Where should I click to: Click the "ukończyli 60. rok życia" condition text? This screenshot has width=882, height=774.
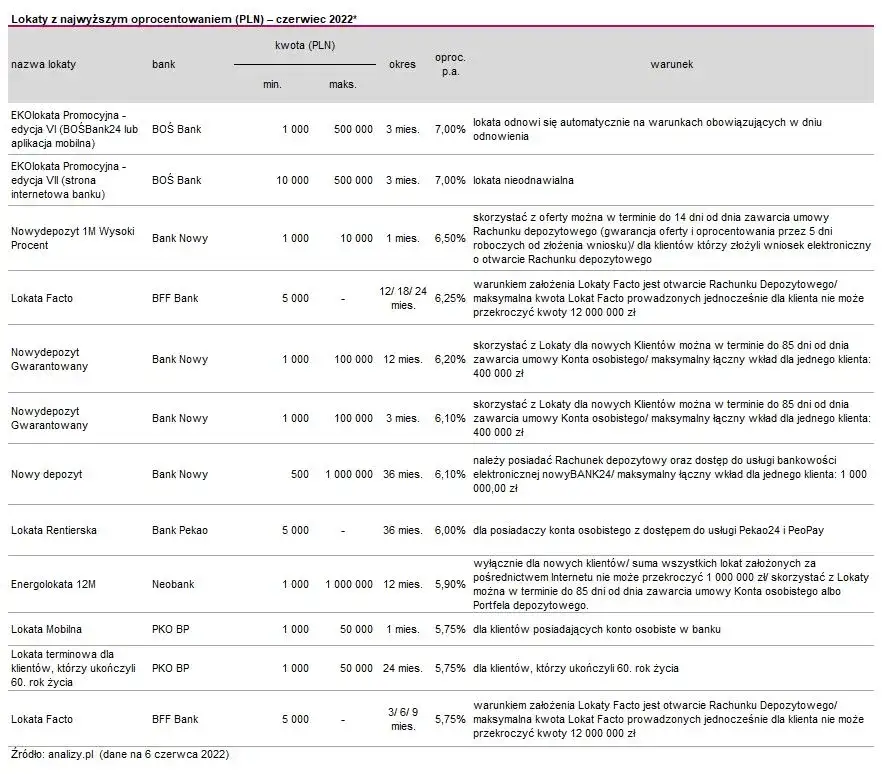pyautogui.click(x=575, y=668)
